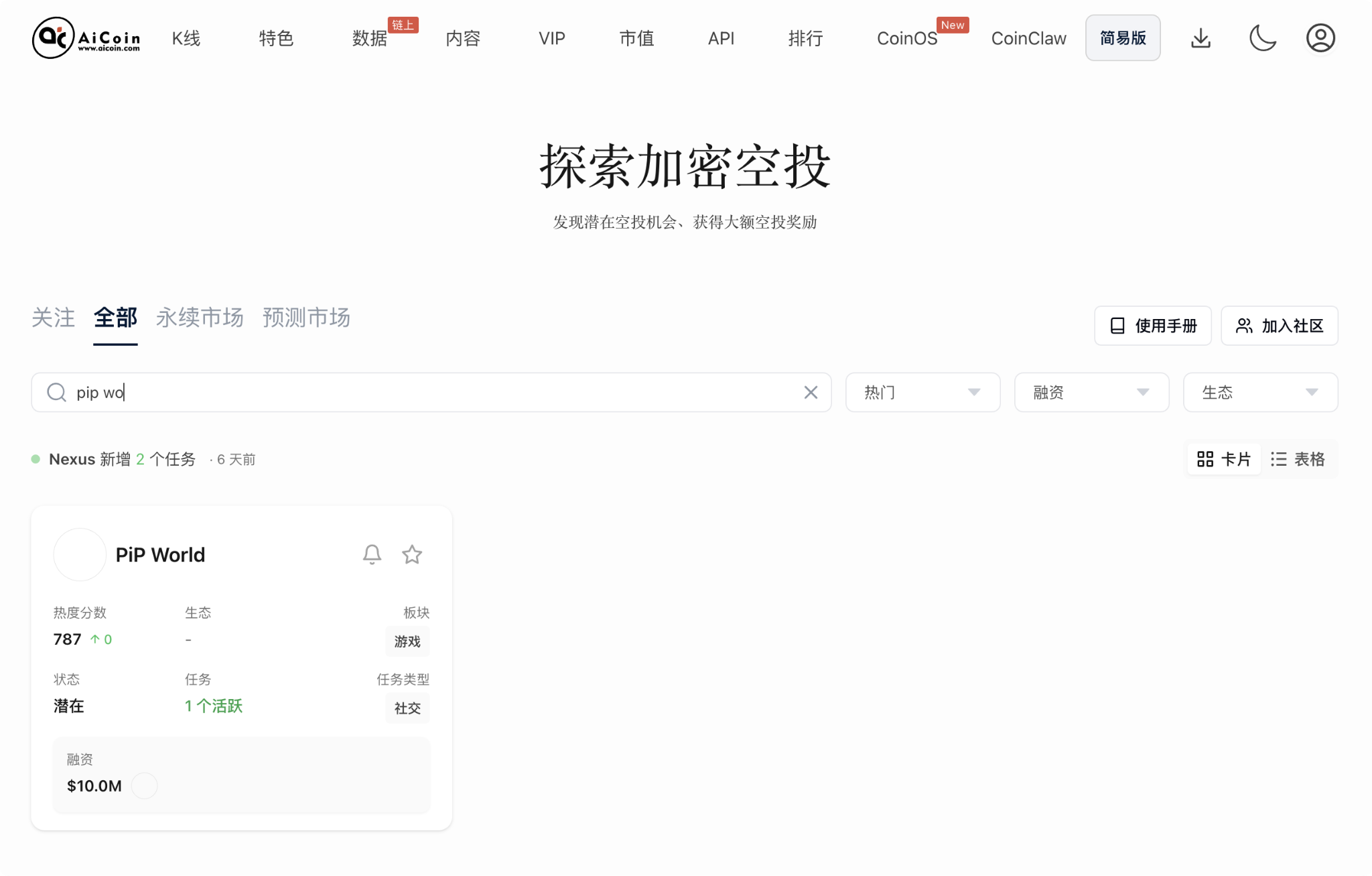Screen dimensions: 1372x876
Task: Open the 排行 menu
Action: click(x=805, y=38)
